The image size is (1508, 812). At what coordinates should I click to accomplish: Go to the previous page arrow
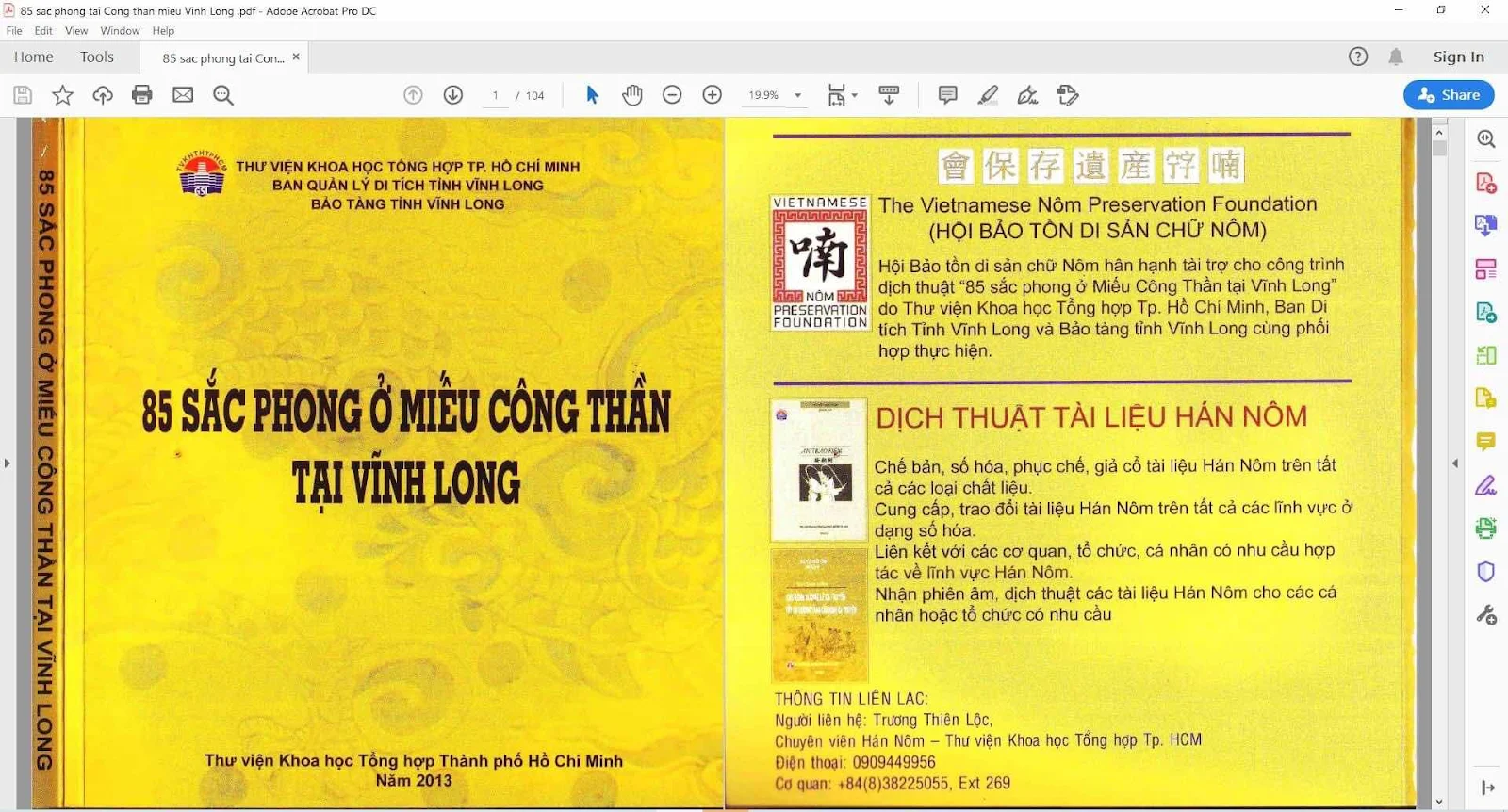(413, 95)
